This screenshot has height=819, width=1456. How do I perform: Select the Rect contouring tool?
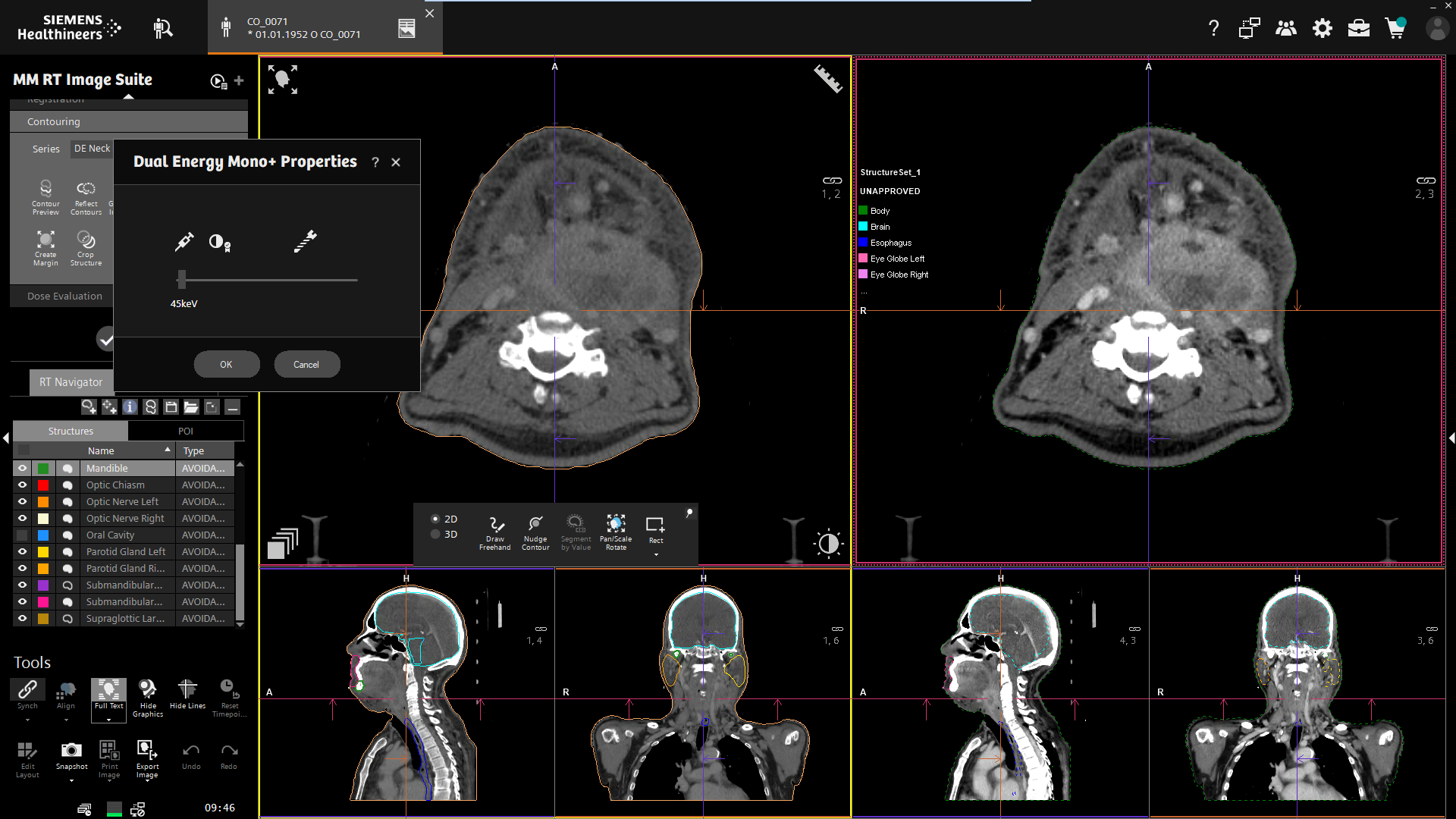pos(655,531)
